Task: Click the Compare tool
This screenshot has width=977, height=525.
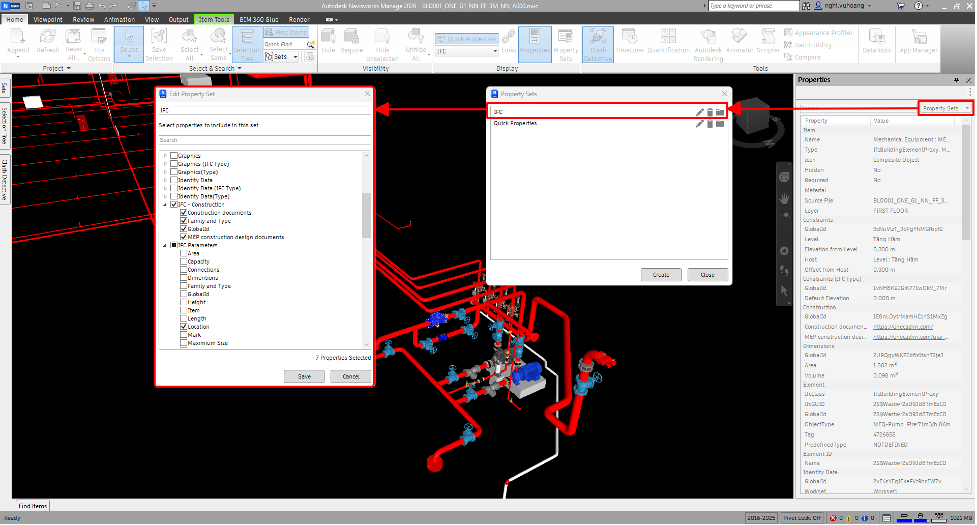Action: (x=803, y=57)
